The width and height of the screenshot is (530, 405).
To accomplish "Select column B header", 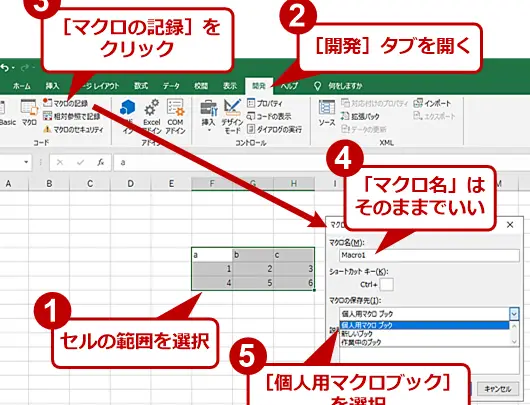I will tap(49, 184).
